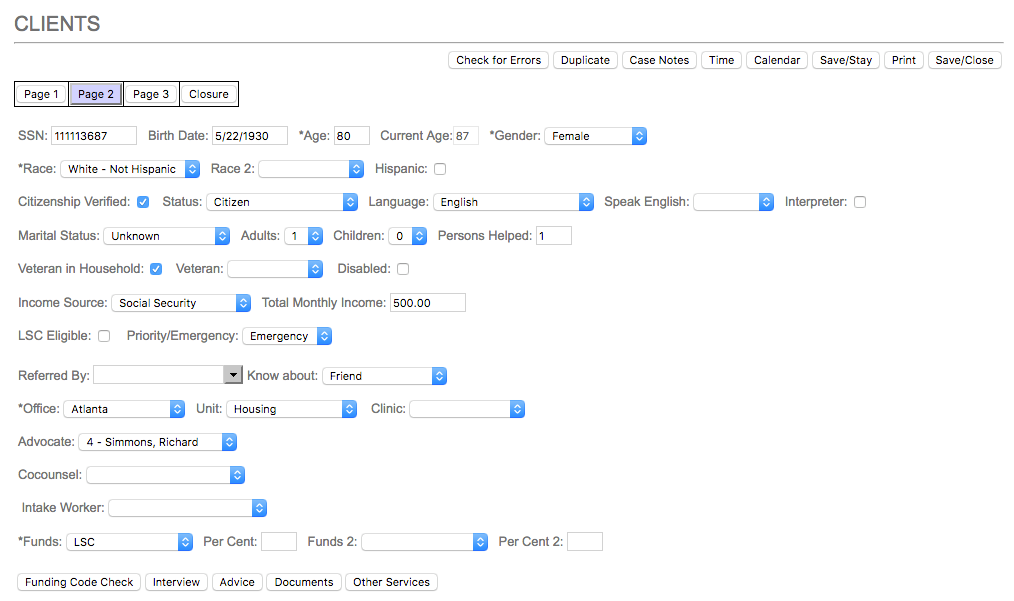Image resolution: width=1014 pixels, height=601 pixels.
Task: Go to the Page 1 tab
Action: tap(41, 94)
